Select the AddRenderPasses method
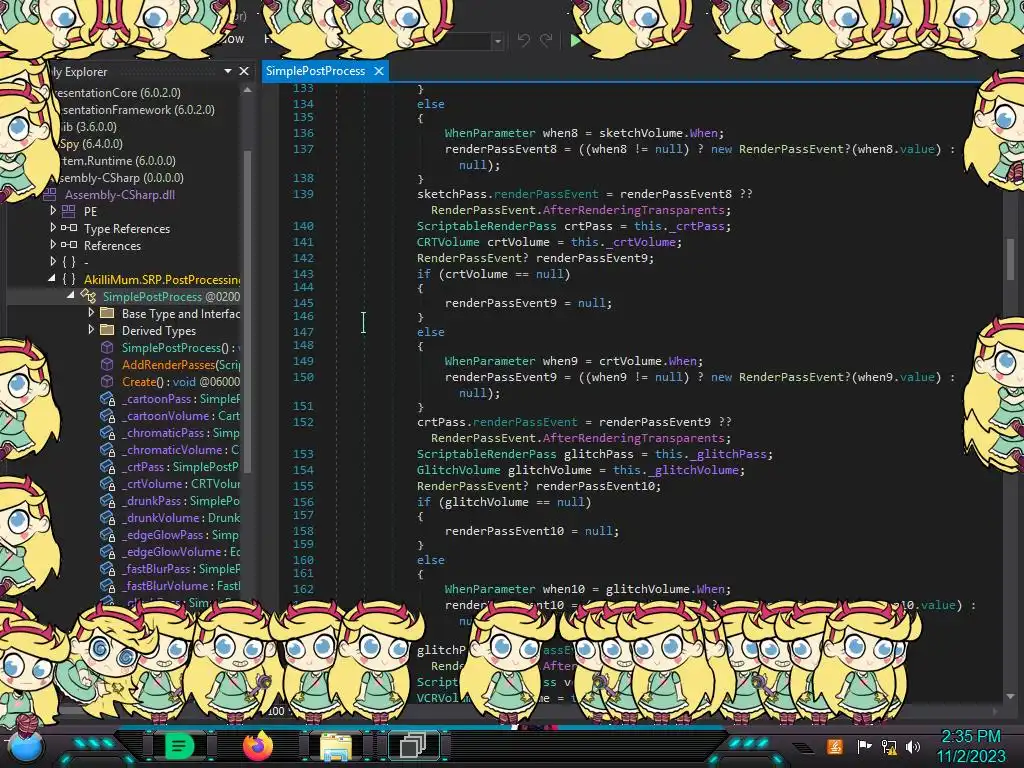This screenshot has height=768, width=1024. 180,364
